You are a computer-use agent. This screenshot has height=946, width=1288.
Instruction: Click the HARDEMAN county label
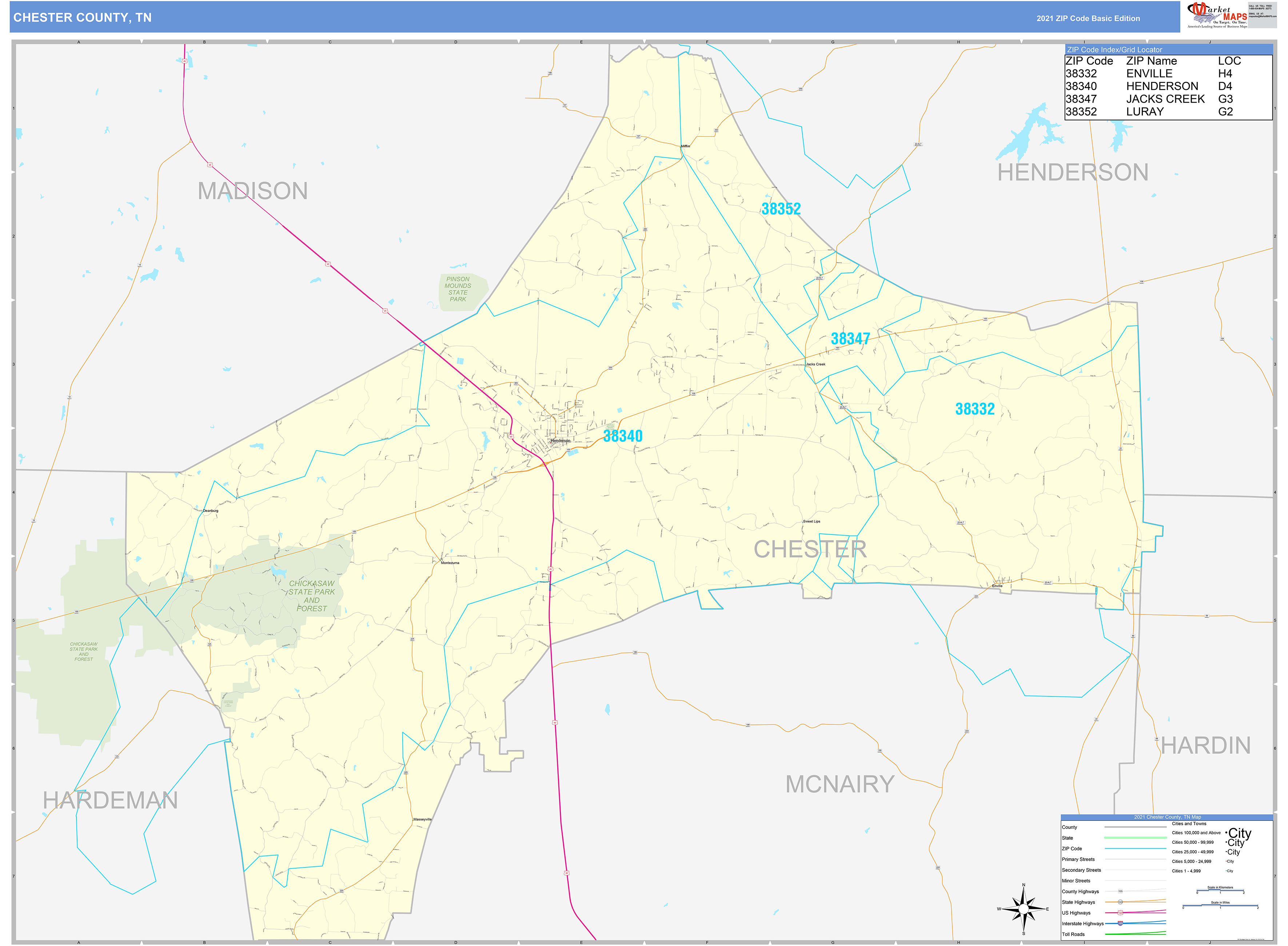[x=110, y=800]
